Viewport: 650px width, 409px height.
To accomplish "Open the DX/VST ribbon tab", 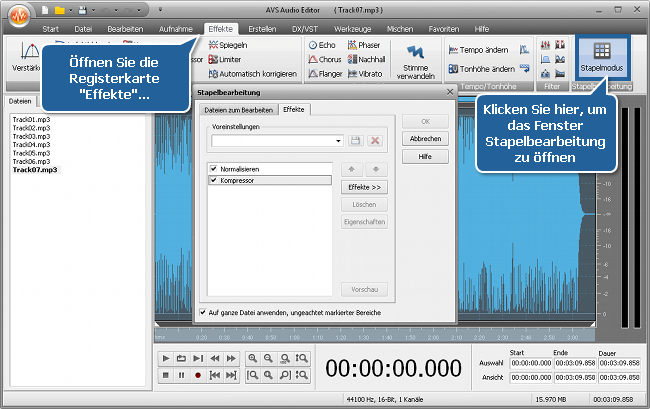I will click(305, 29).
